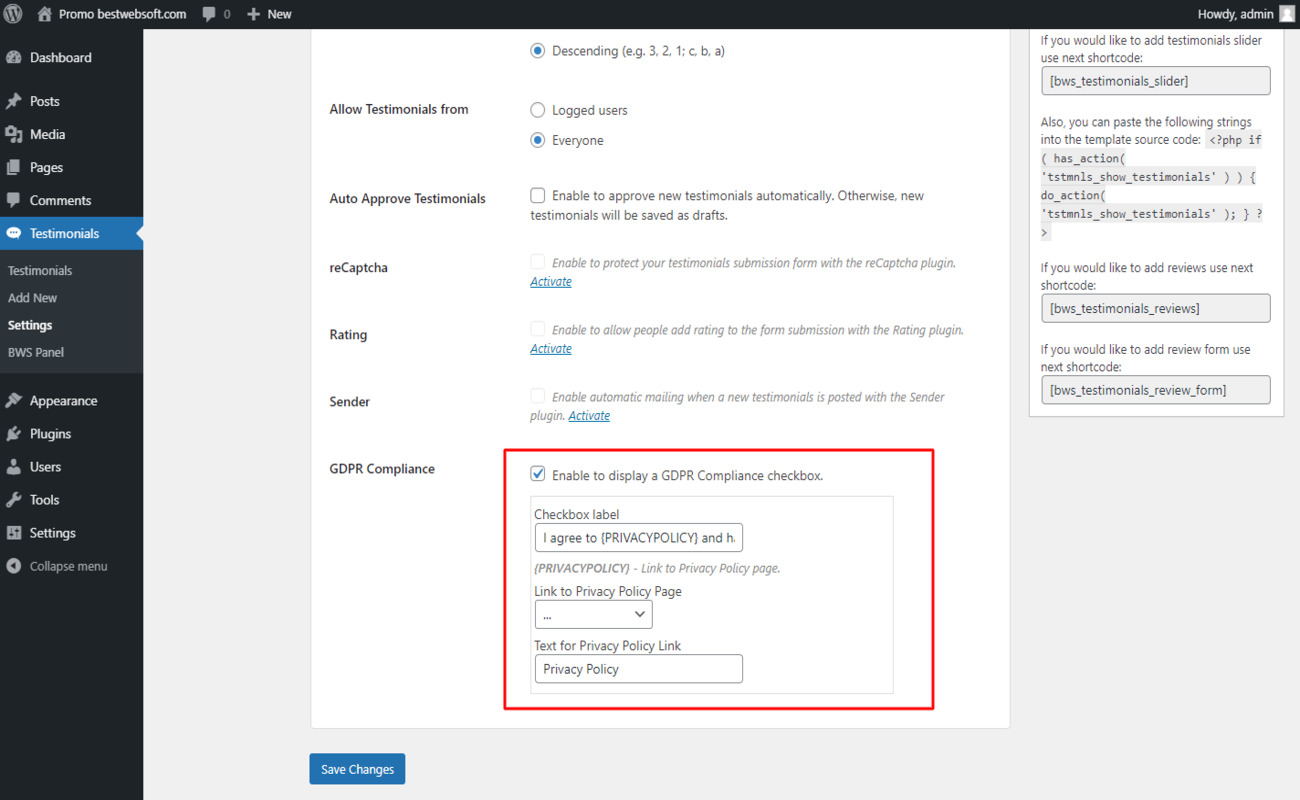Select the Posts pushpin icon
This screenshot has width=1300, height=800.
tap(14, 102)
